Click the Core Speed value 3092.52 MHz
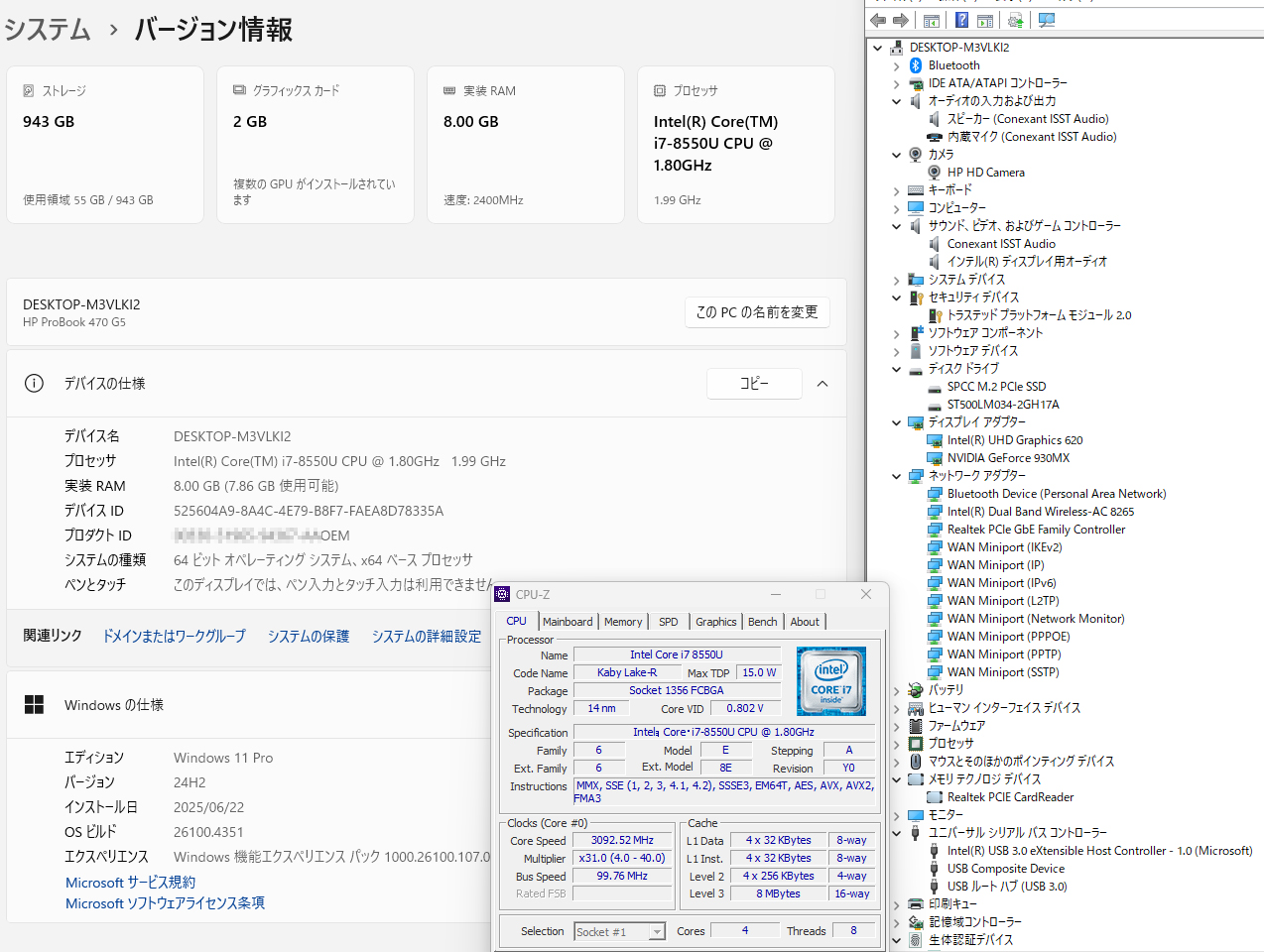Viewport: 1264px width, 952px height. 623,840
